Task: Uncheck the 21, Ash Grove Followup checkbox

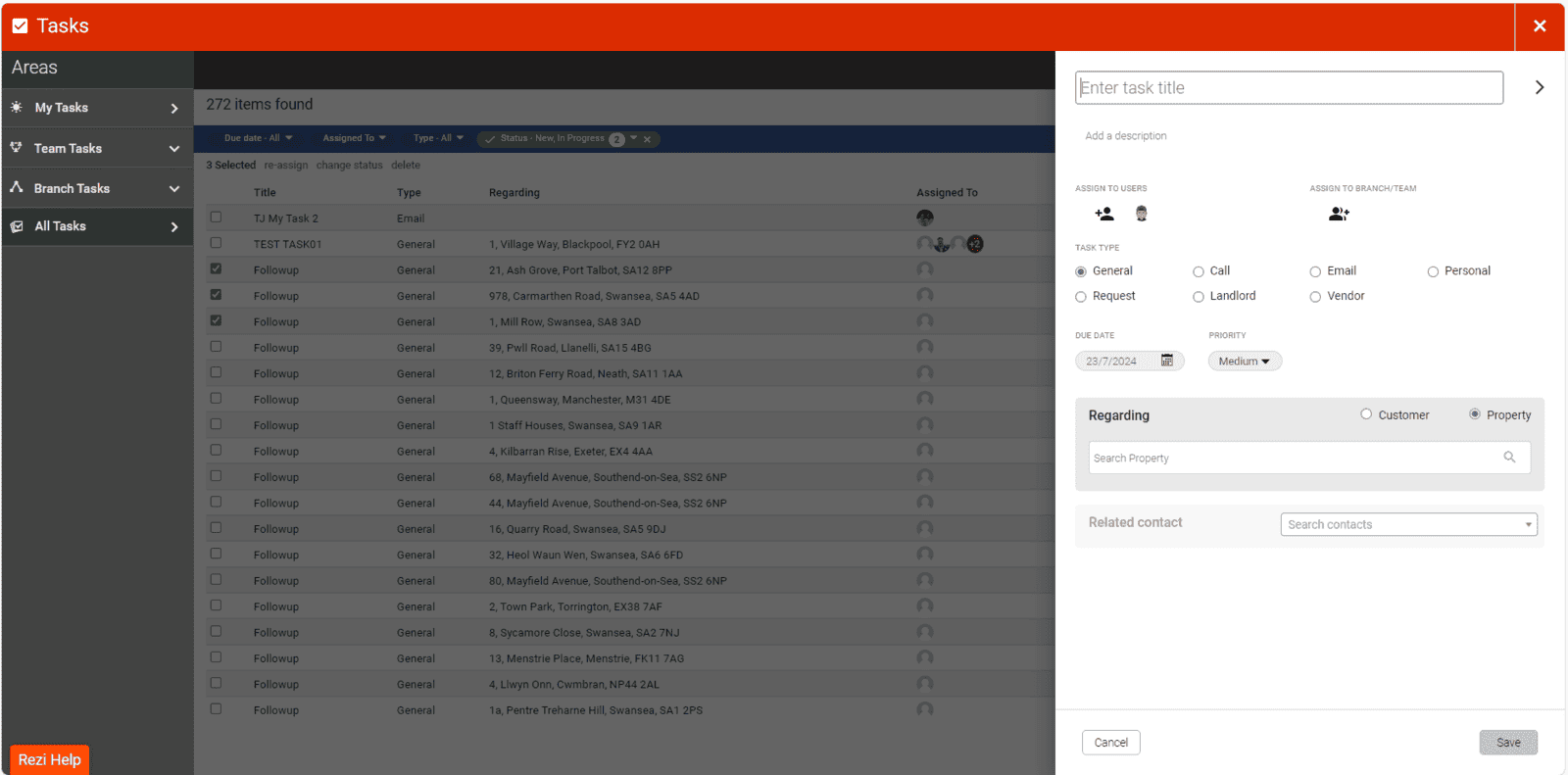Action: [216, 268]
